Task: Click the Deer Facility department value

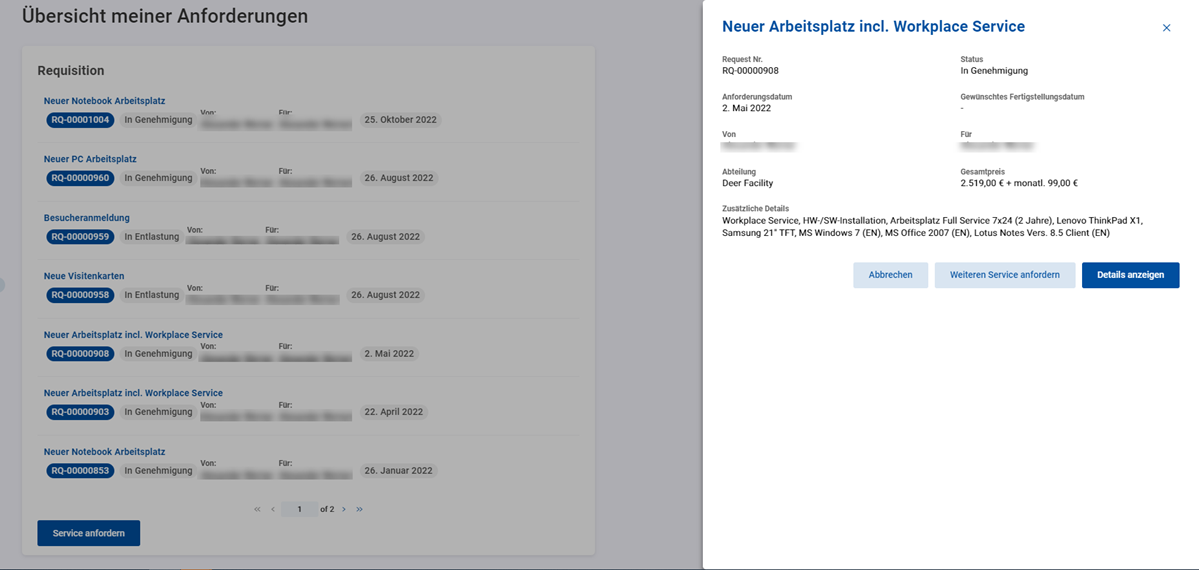Action: tap(749, 184)
